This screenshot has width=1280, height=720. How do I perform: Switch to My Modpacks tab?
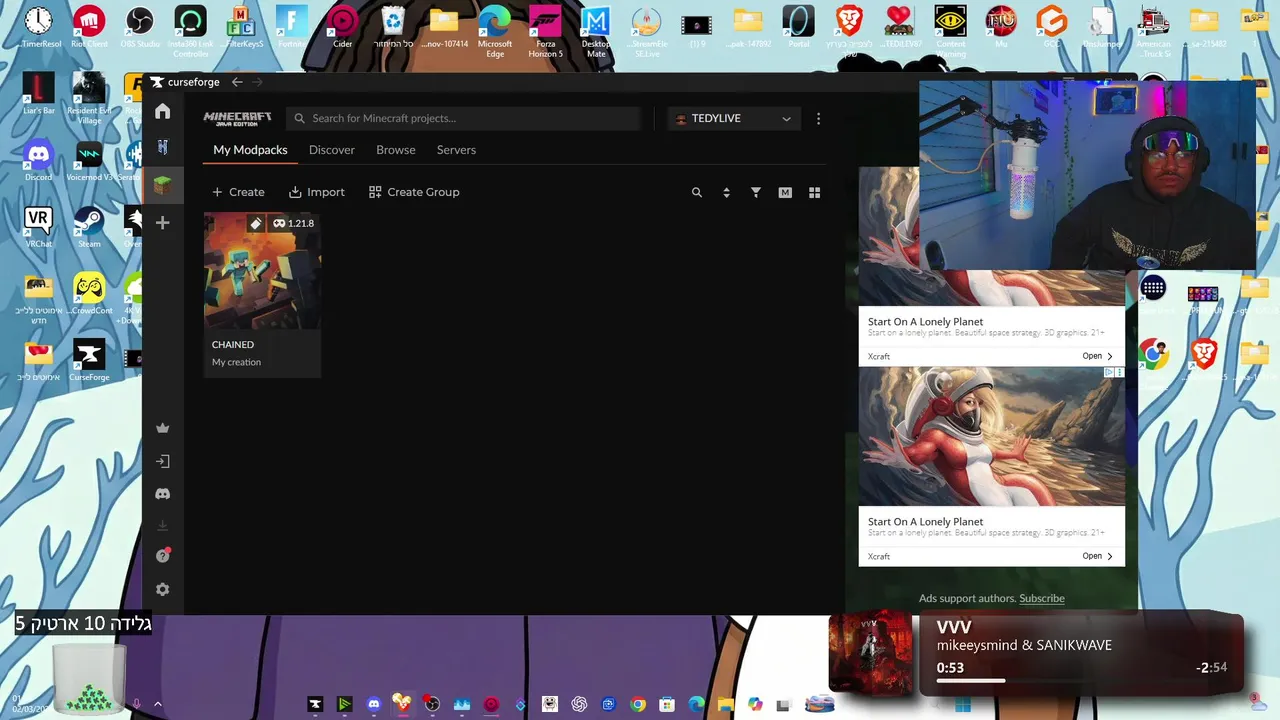point(250,150)
